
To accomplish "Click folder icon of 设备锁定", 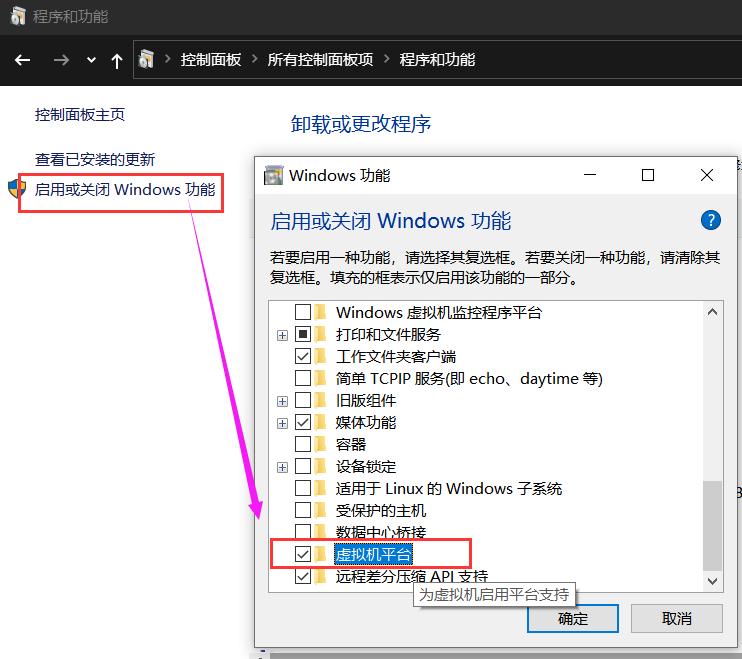I will [321, 466].
